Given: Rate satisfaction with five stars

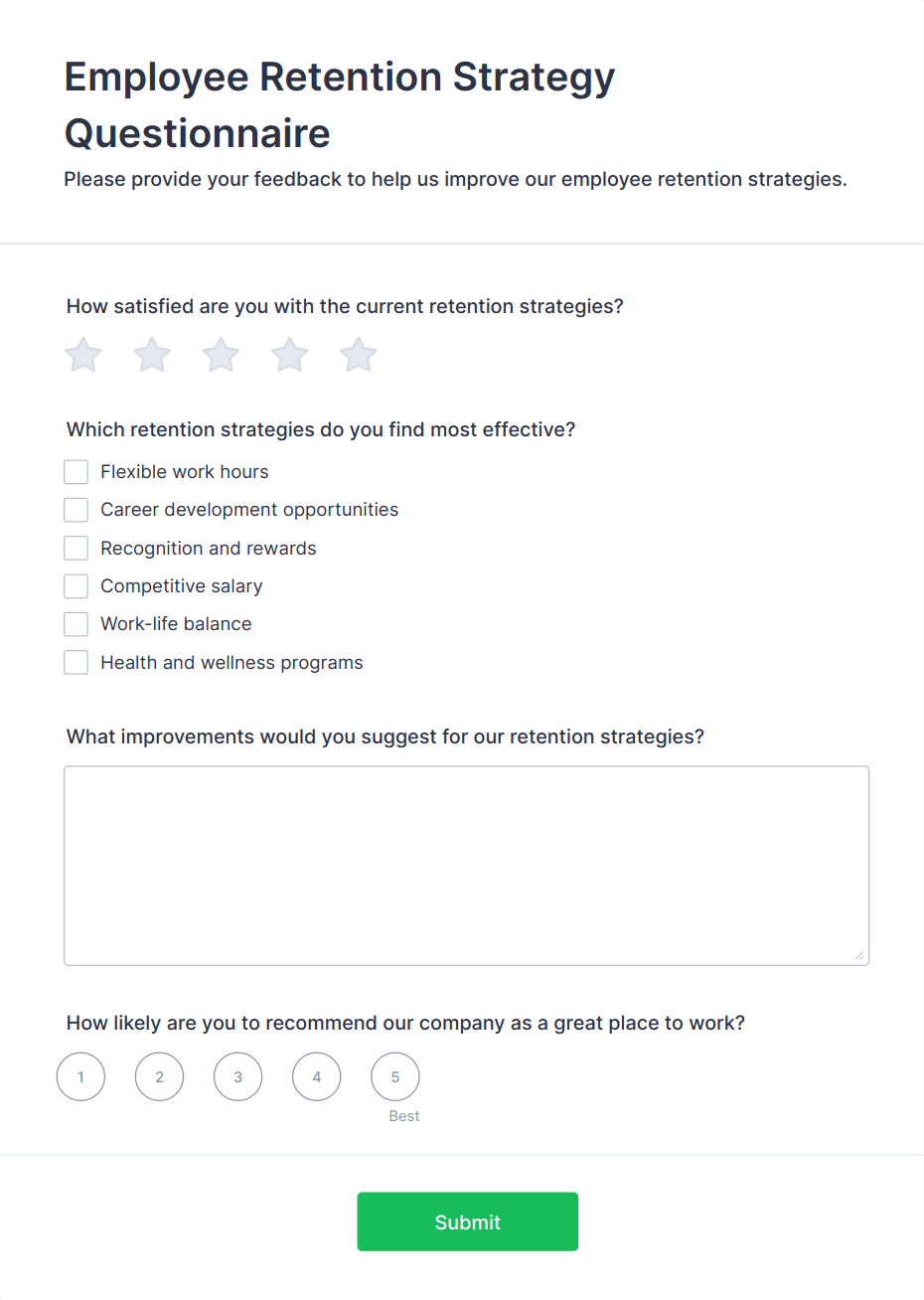Looking at the screenshot, I should pyautogui.click(x=358, y=355).
